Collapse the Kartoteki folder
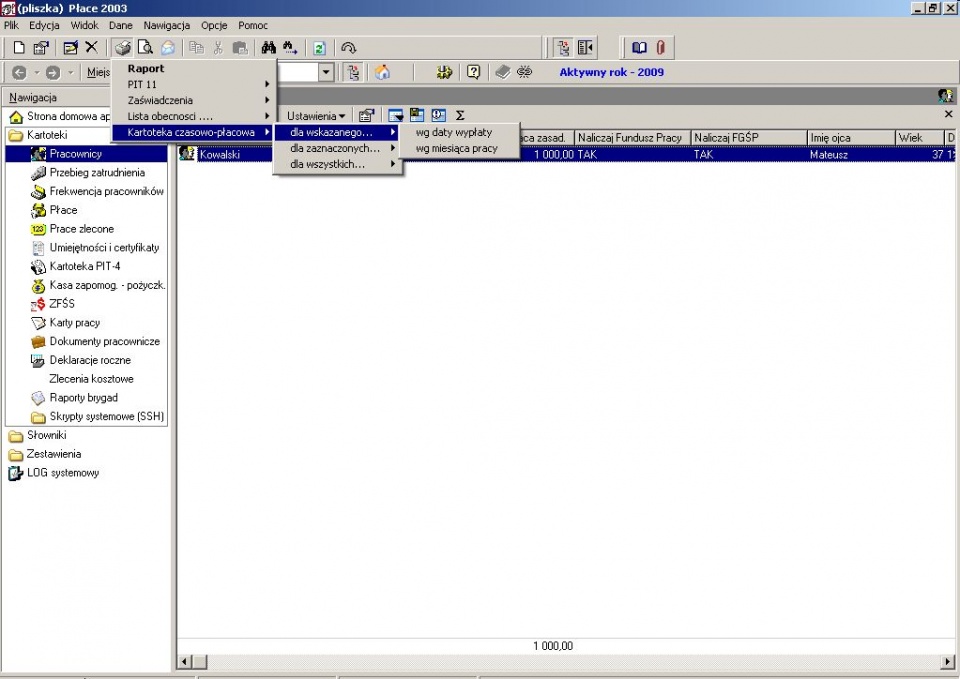This screenshot has width=960, height=679. click(x=38, y=135)
